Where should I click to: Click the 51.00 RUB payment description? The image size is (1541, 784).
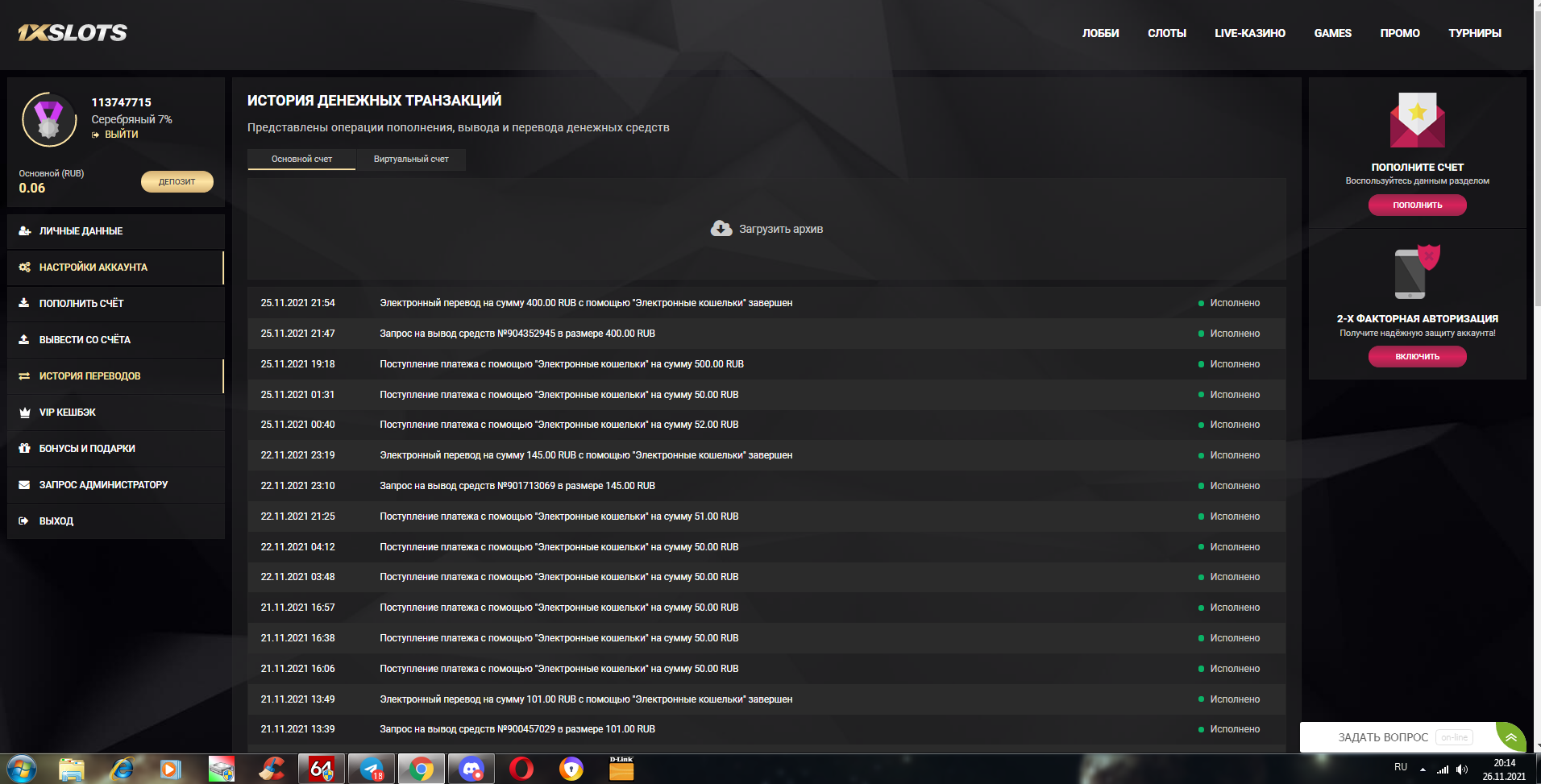point(559,516)
